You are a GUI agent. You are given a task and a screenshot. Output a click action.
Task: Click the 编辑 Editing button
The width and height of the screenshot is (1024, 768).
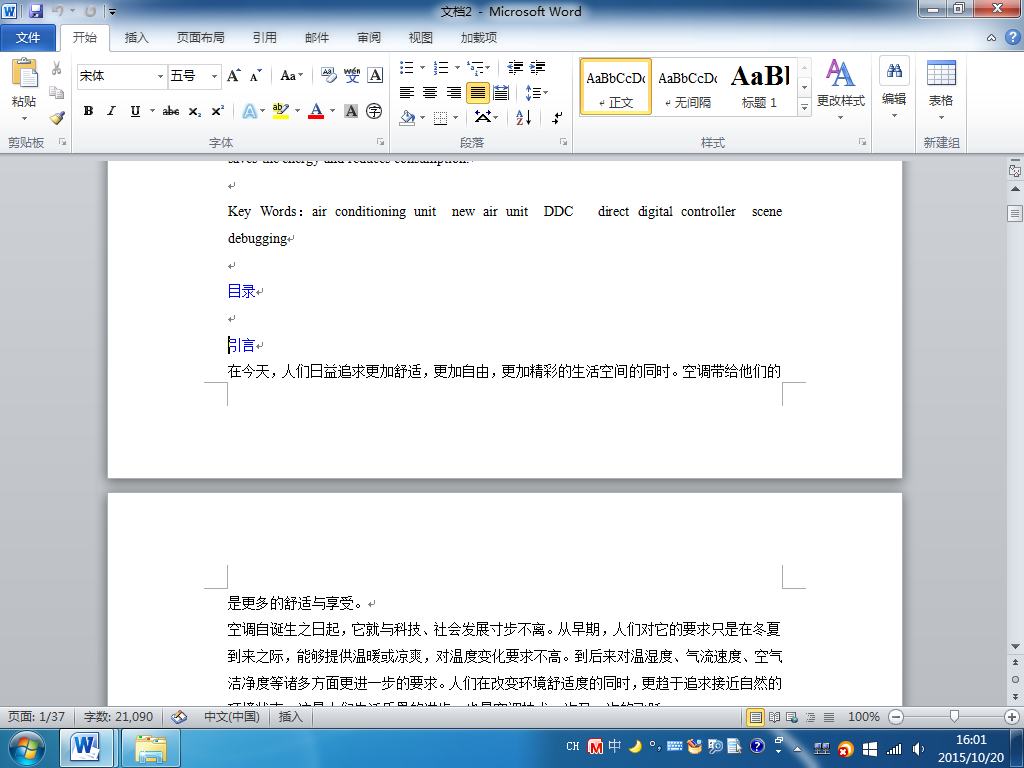(x=894, y=89)
